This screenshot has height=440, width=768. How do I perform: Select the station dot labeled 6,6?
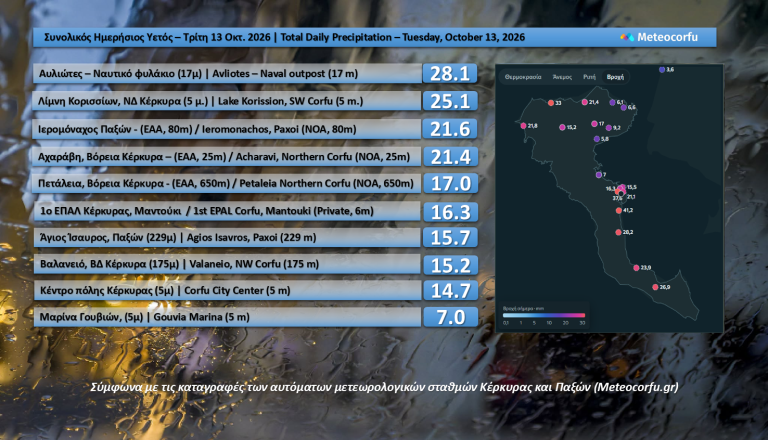click(624, 107)
